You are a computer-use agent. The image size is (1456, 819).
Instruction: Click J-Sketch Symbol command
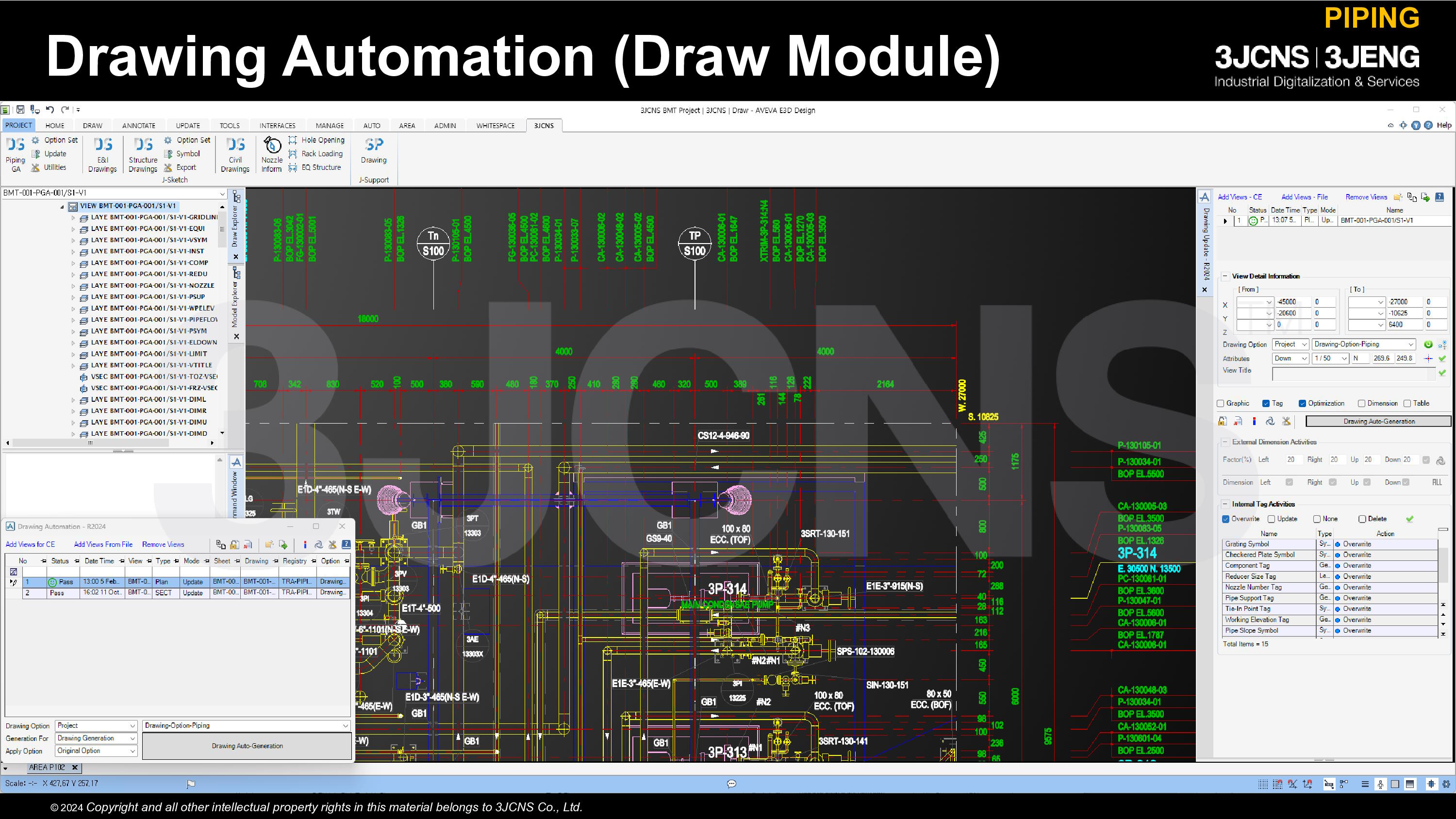point(182,154)
